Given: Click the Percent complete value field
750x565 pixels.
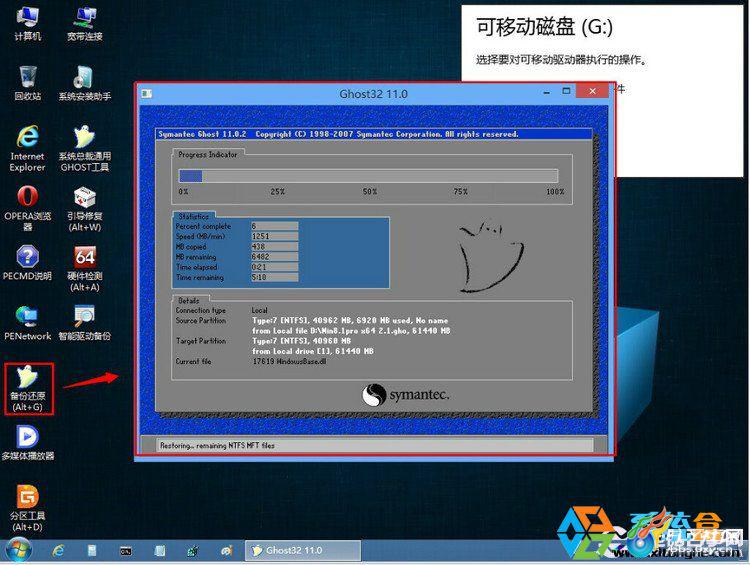Looking at the screenshot, I should [274, 226].
